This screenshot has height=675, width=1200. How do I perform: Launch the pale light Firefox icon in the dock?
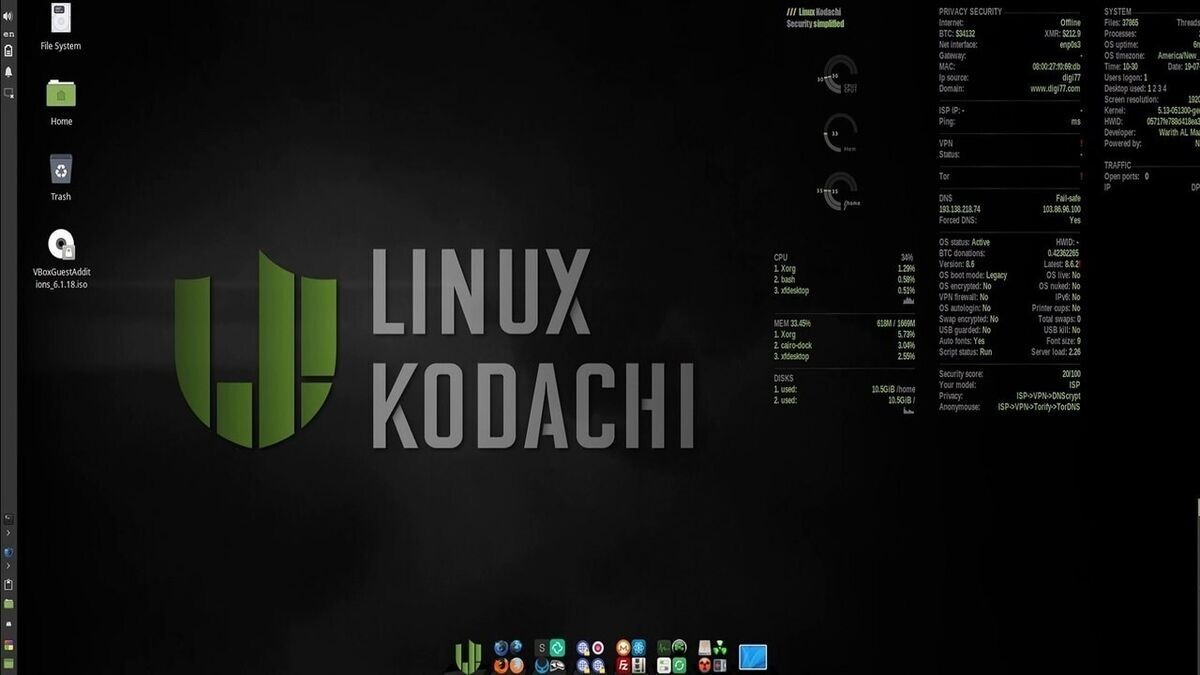[516, 666]
